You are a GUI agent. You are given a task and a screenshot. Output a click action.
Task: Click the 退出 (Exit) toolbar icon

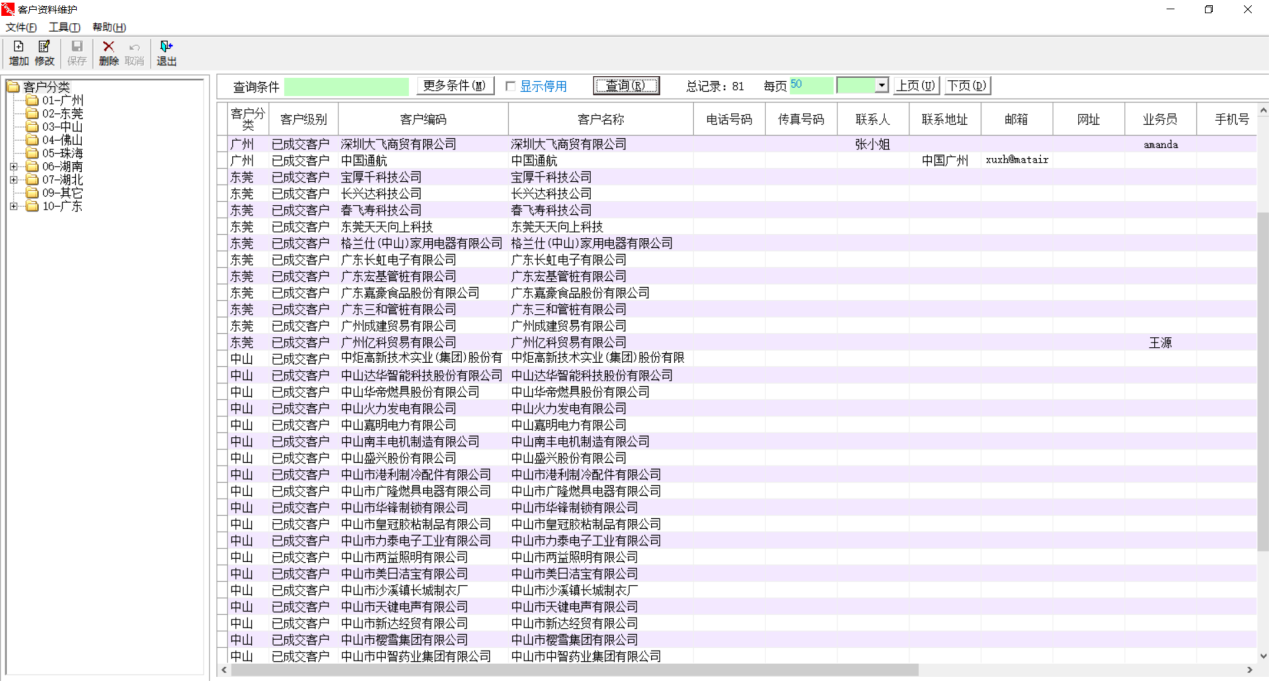[166, 47]
